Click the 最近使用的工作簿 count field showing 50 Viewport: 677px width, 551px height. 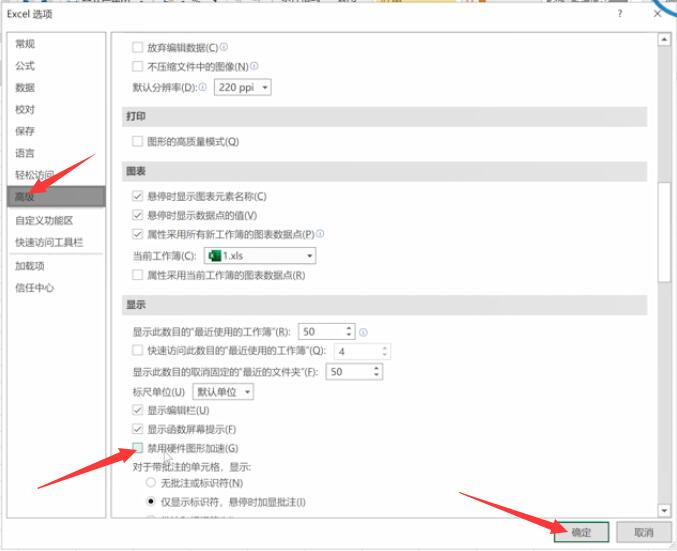322,332
